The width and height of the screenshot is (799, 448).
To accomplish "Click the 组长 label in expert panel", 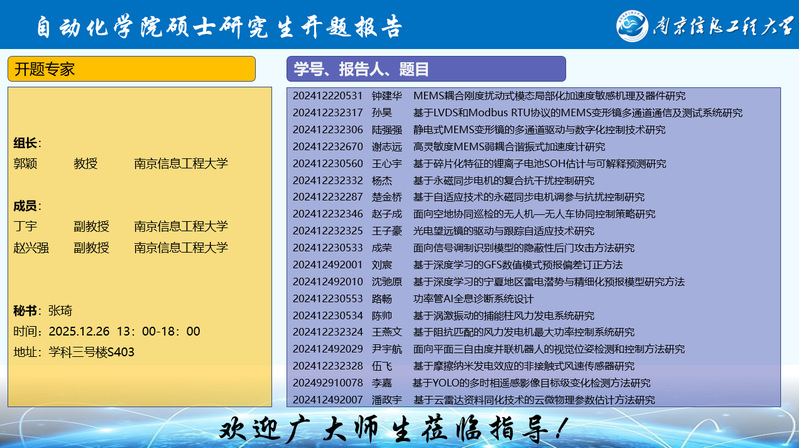I will pyautogui.click(x=27, y=143).
